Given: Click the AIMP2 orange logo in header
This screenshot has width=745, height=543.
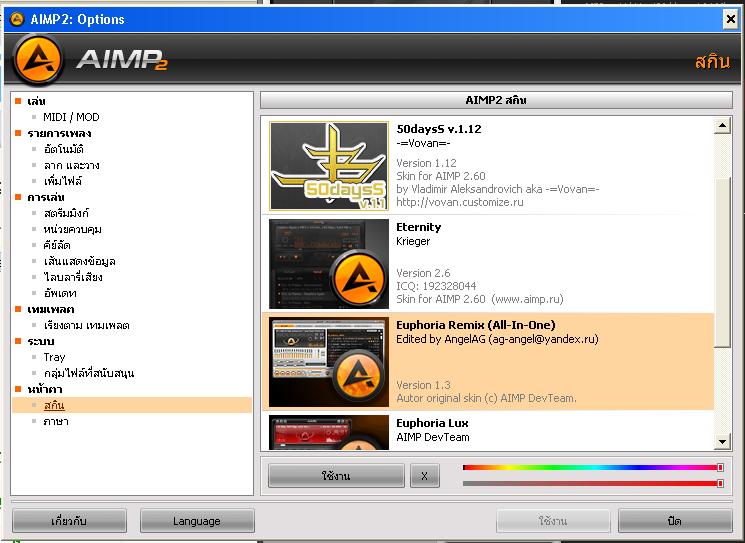Looking at the screenshot, I should pos(38,60).
